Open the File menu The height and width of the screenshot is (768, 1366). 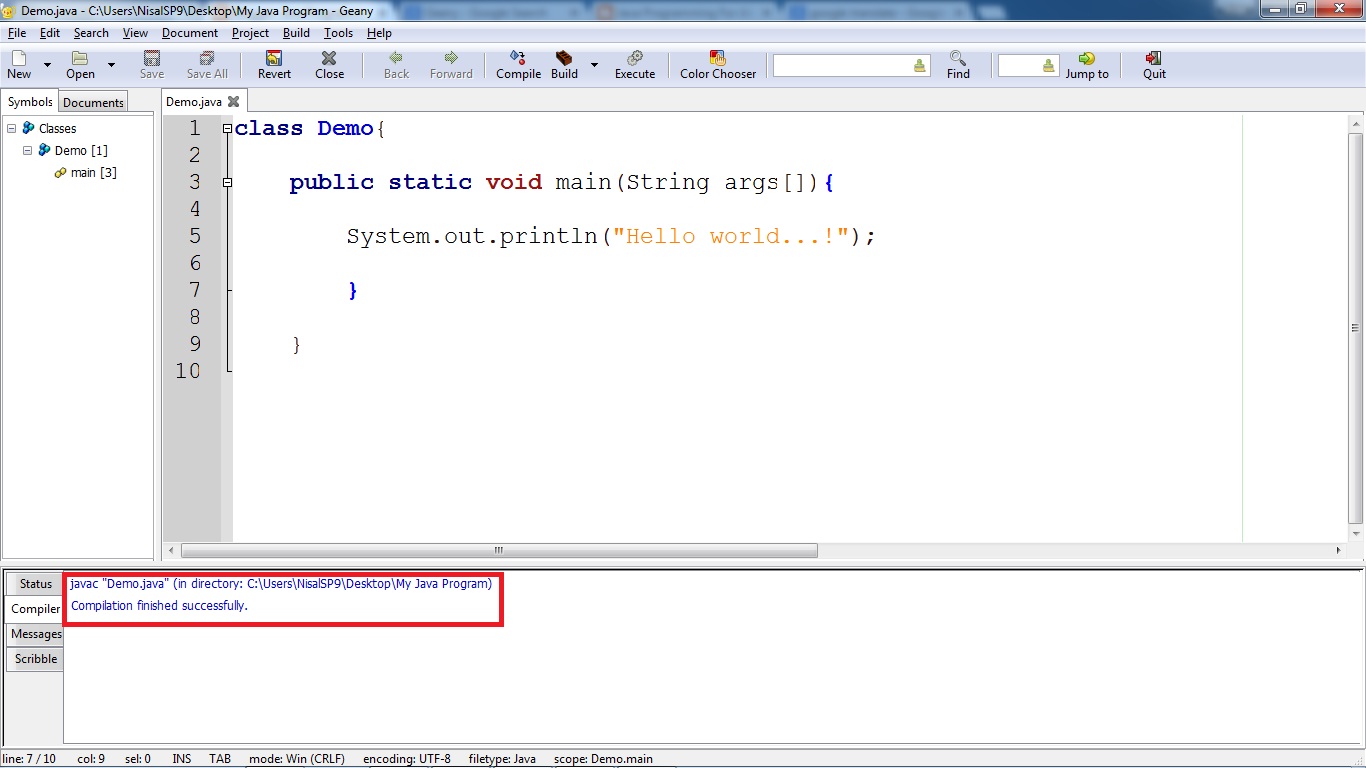point(17,33)
